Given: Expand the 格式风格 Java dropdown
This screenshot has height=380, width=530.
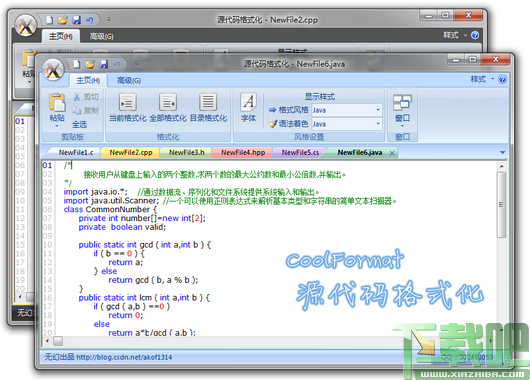Looking at the screenshot, I should [378, 110].
